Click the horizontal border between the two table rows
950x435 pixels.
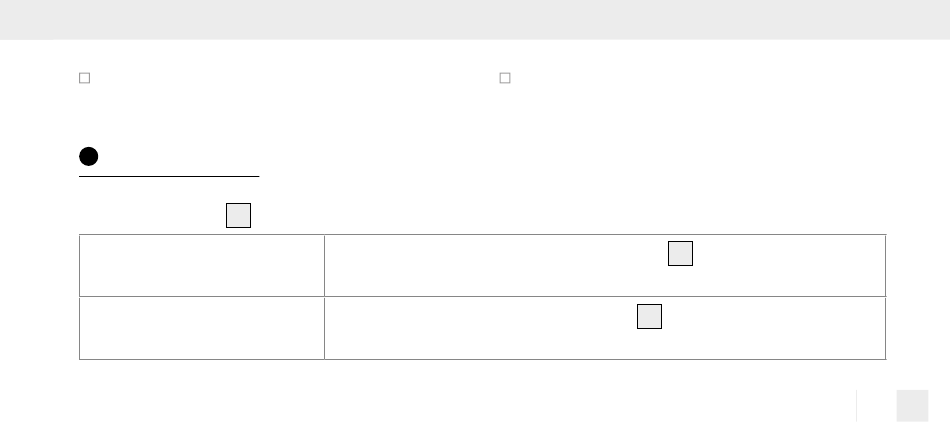[482, 296]
